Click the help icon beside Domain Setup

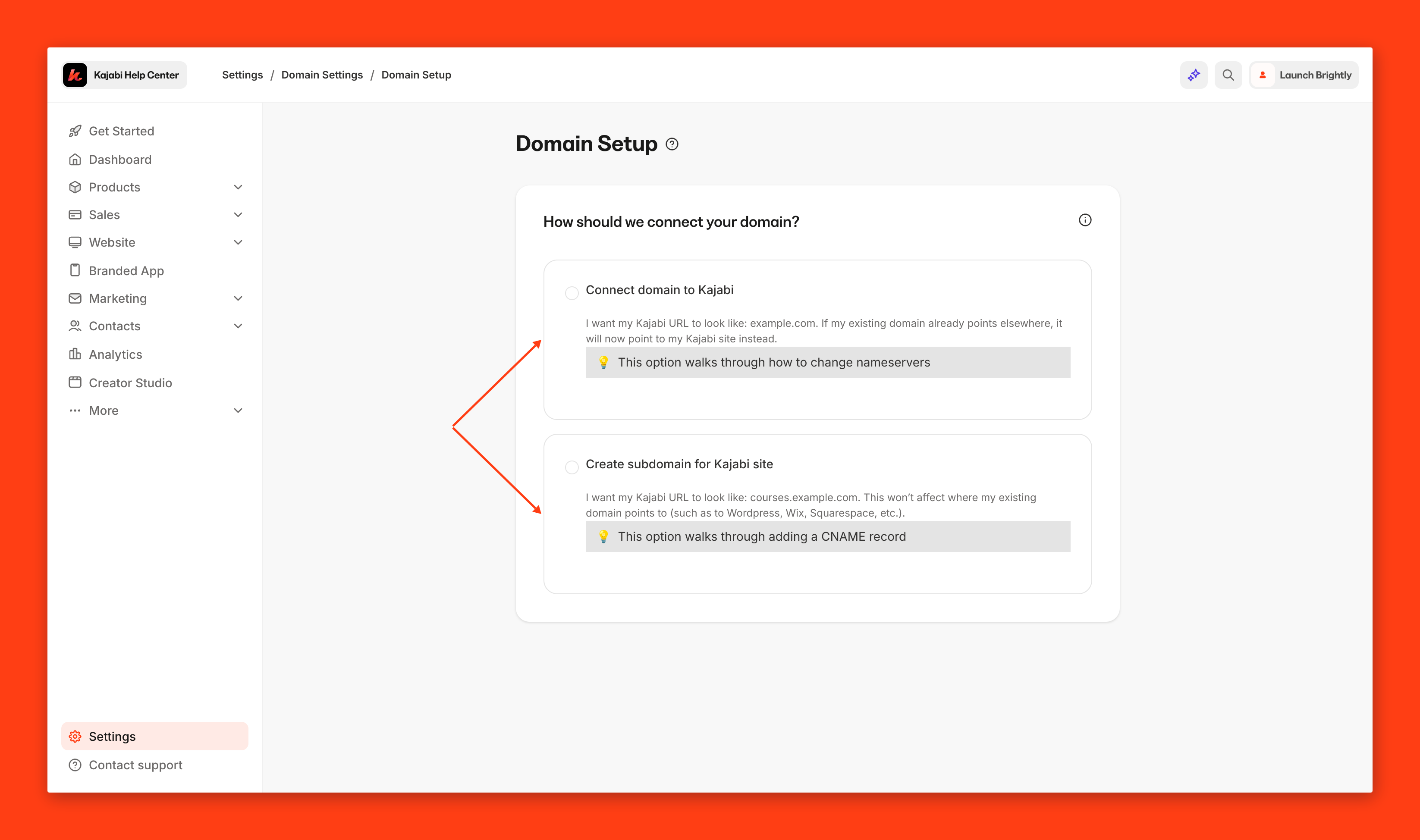[672, 144]
